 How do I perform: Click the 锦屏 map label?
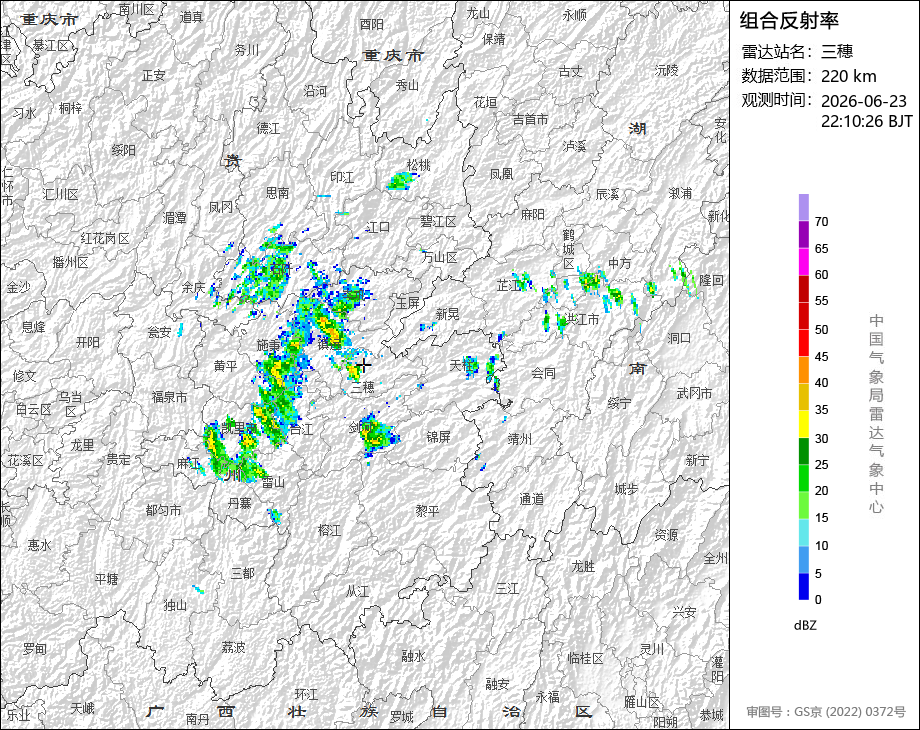coord(438,437)
